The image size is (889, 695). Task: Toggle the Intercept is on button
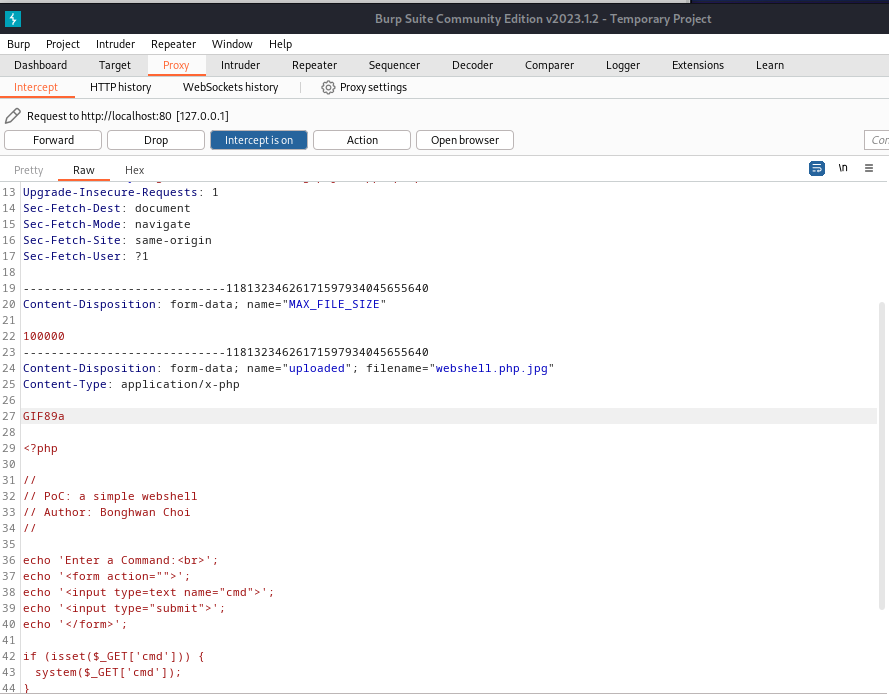[x=259, y=140]
